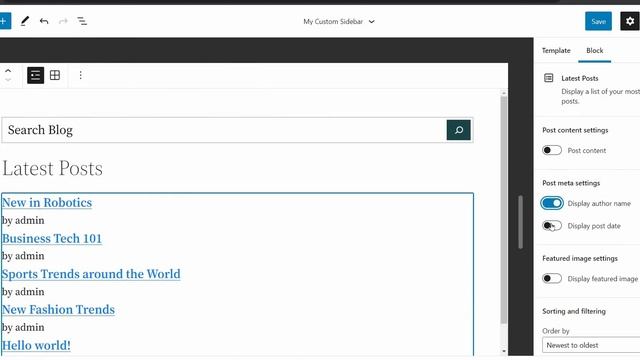Enable Display post date toggle

[552, 226]
